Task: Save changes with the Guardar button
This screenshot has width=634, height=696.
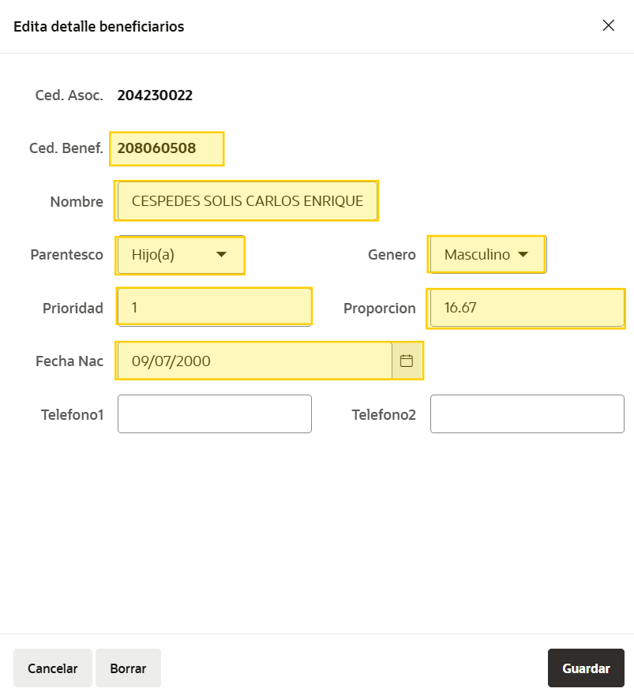Action: (x=586, y=668)
